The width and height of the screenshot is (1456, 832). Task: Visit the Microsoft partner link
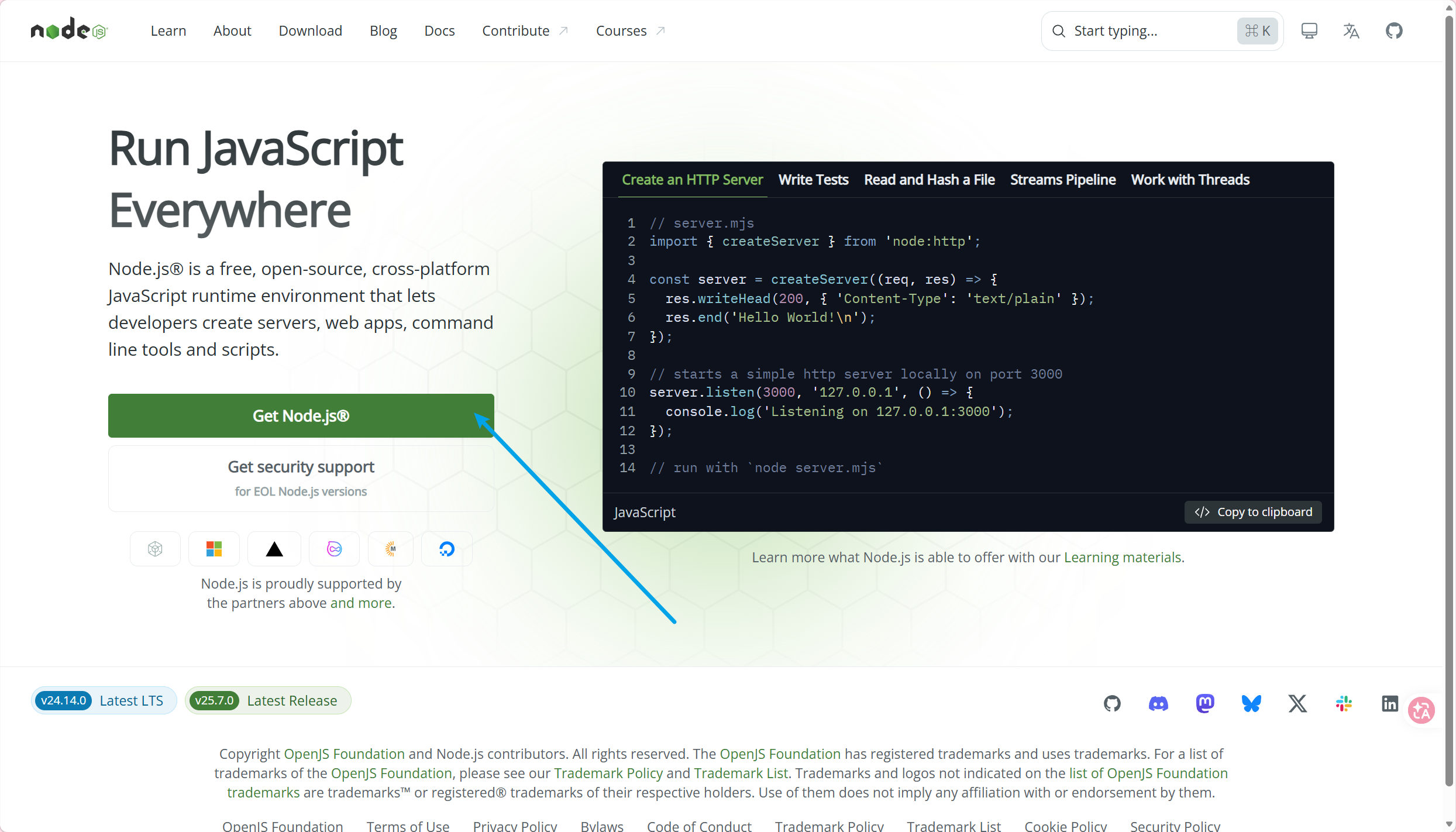click(214, 548)
